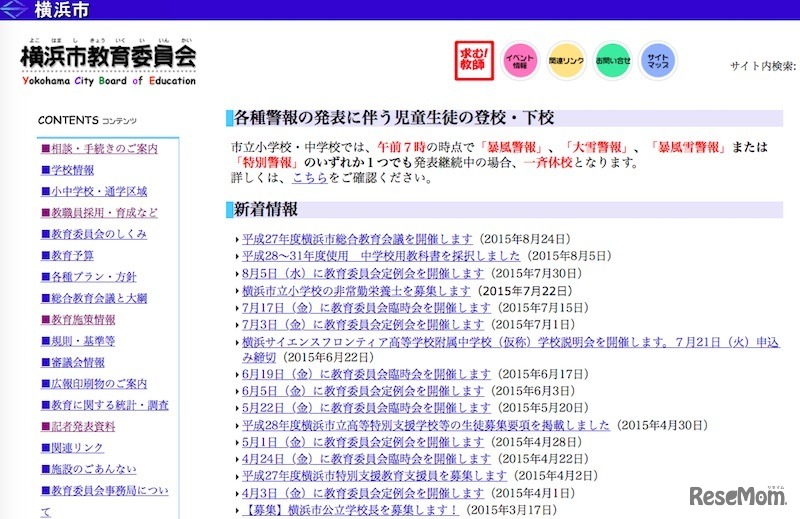Open 5月22日(金) 臨時会 news link
The height and width of the screenshot is (519, 800).
(x=366, y=408)
